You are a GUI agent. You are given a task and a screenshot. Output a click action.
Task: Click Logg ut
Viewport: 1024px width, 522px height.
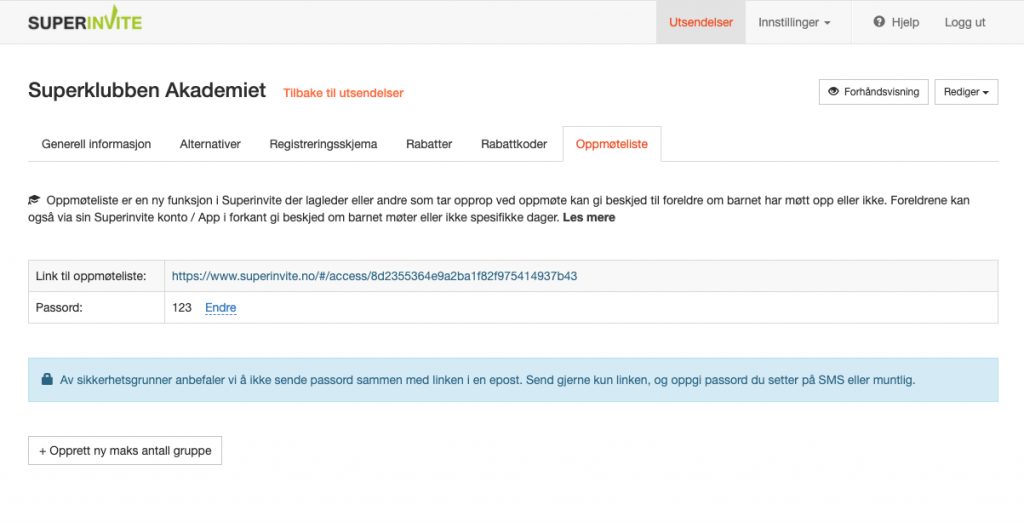click(965, 22)
